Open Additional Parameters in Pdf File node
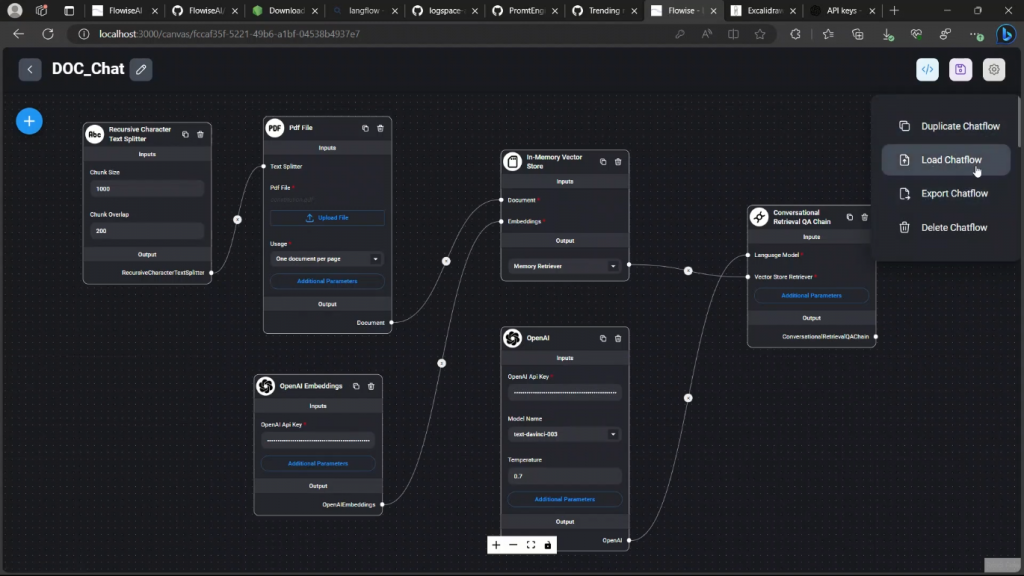This screenshot has height=576, width=1024. (x=327, y=281)
